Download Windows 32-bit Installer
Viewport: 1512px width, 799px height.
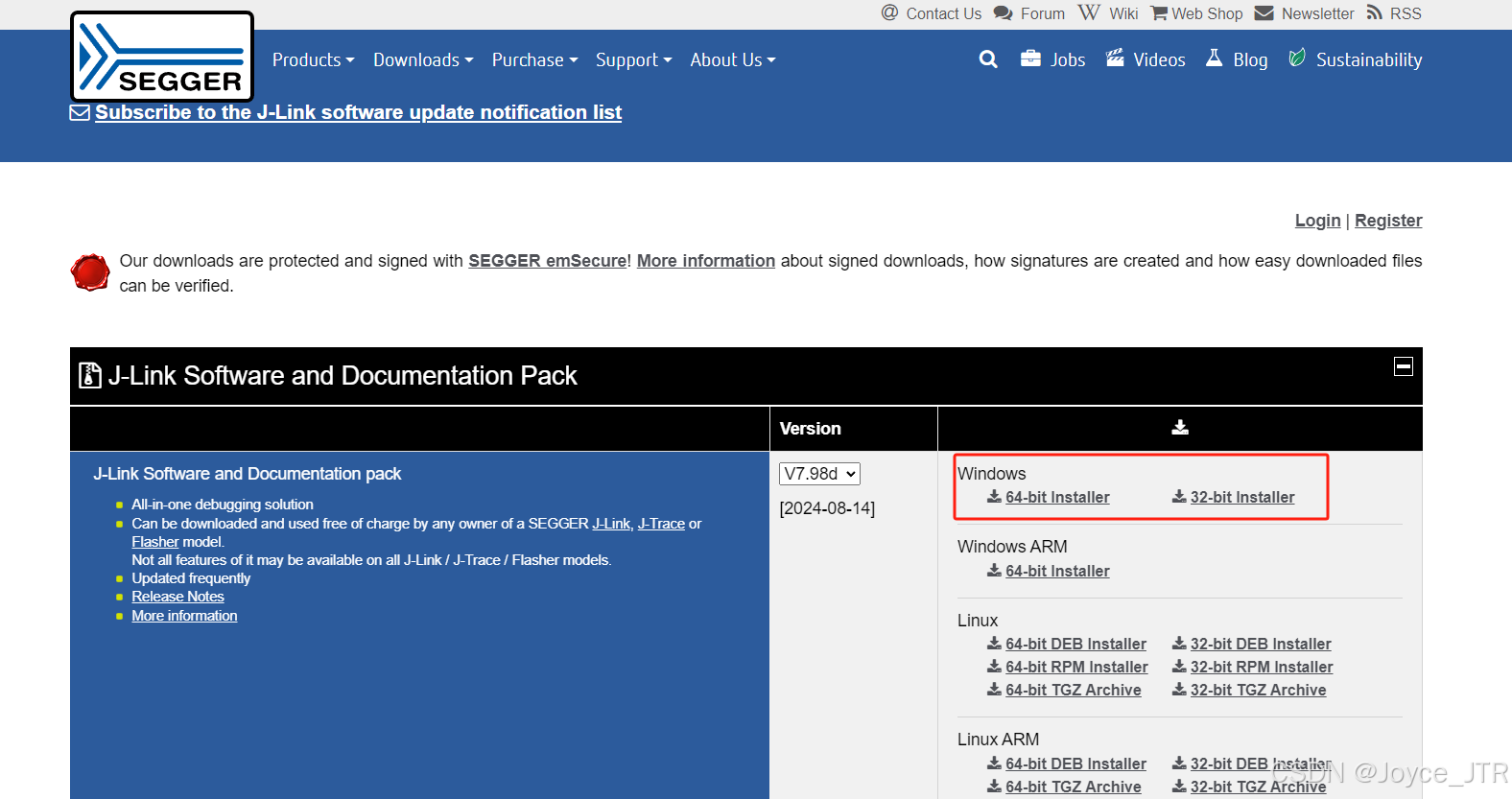tap(1242, 497)
